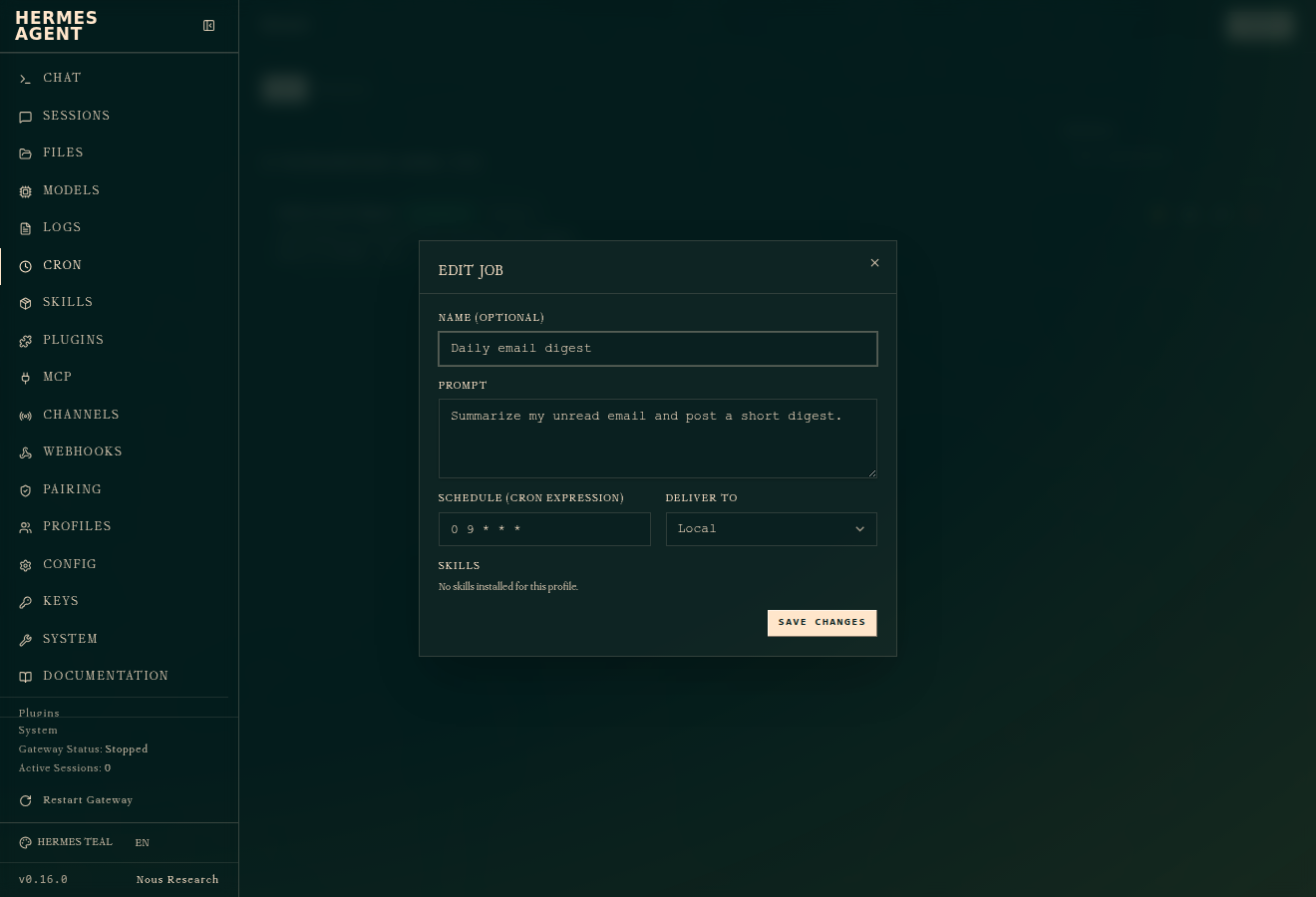Grab the Prompt textarea resize handle
Screen dimensions: 1316x897
click(x=872, y=473)
